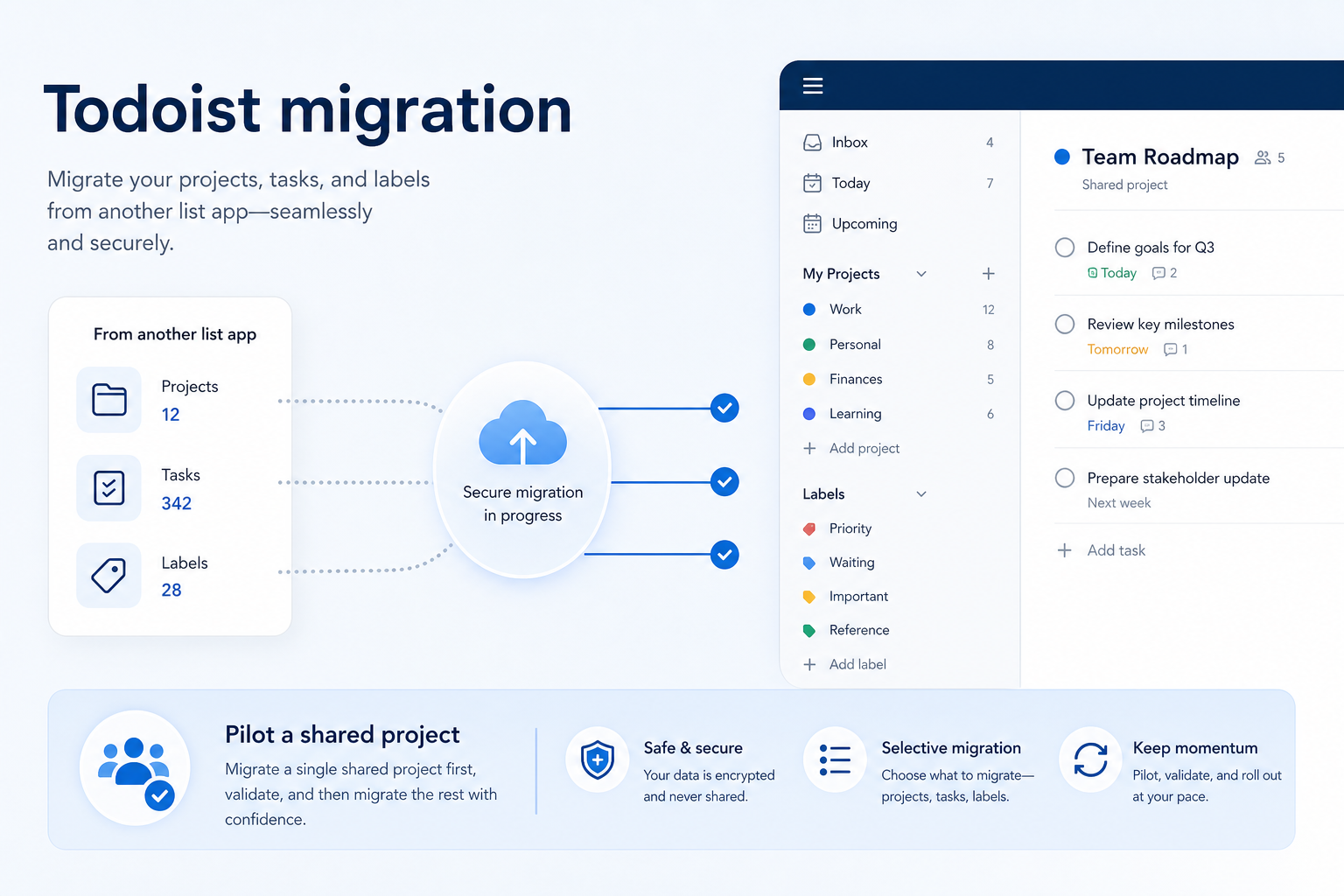Click the check mark on the Tasks migration line

tap(724, 482)
